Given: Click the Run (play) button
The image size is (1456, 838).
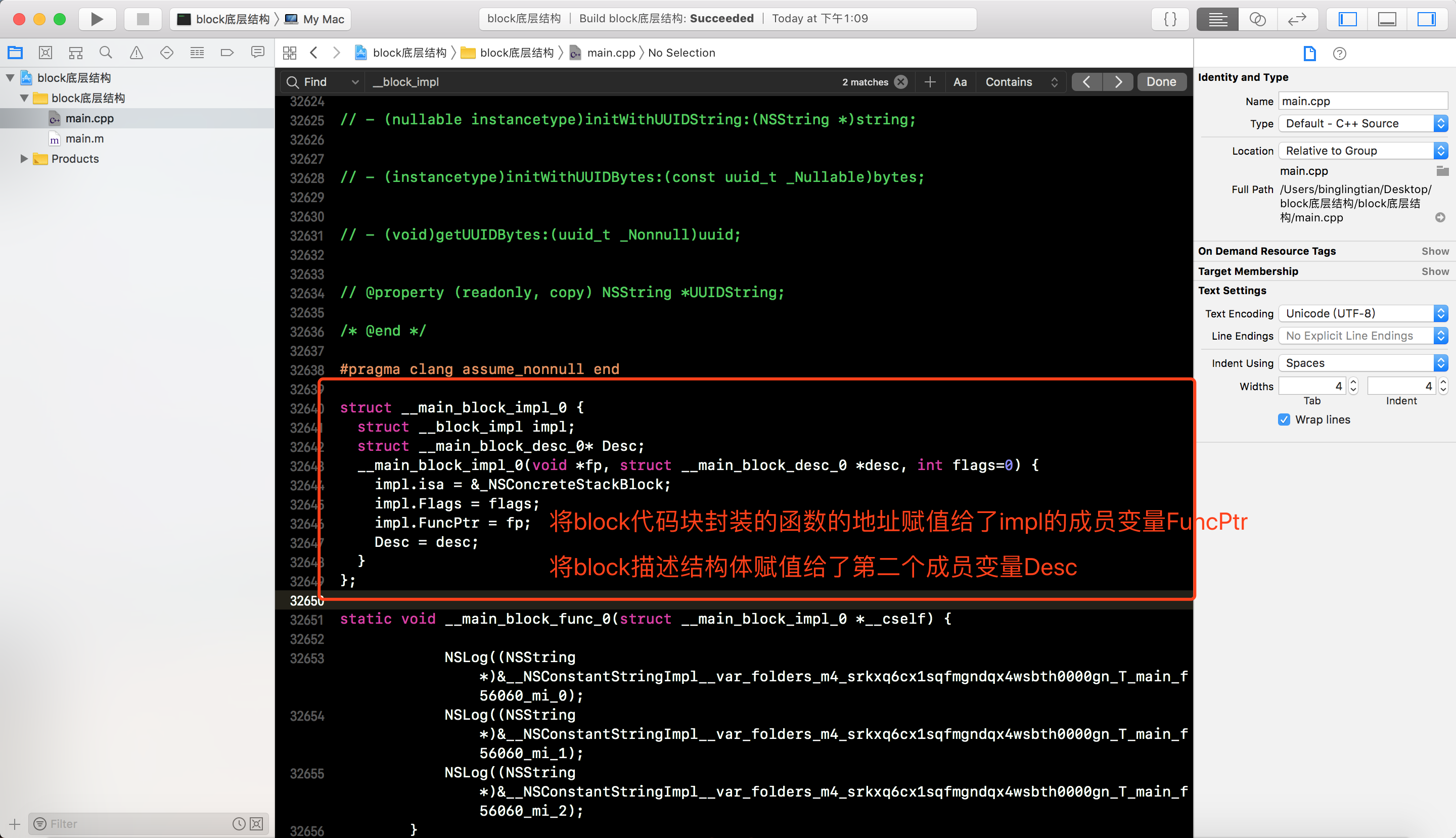Looking at the screenshot, I should tap(96, 19).
